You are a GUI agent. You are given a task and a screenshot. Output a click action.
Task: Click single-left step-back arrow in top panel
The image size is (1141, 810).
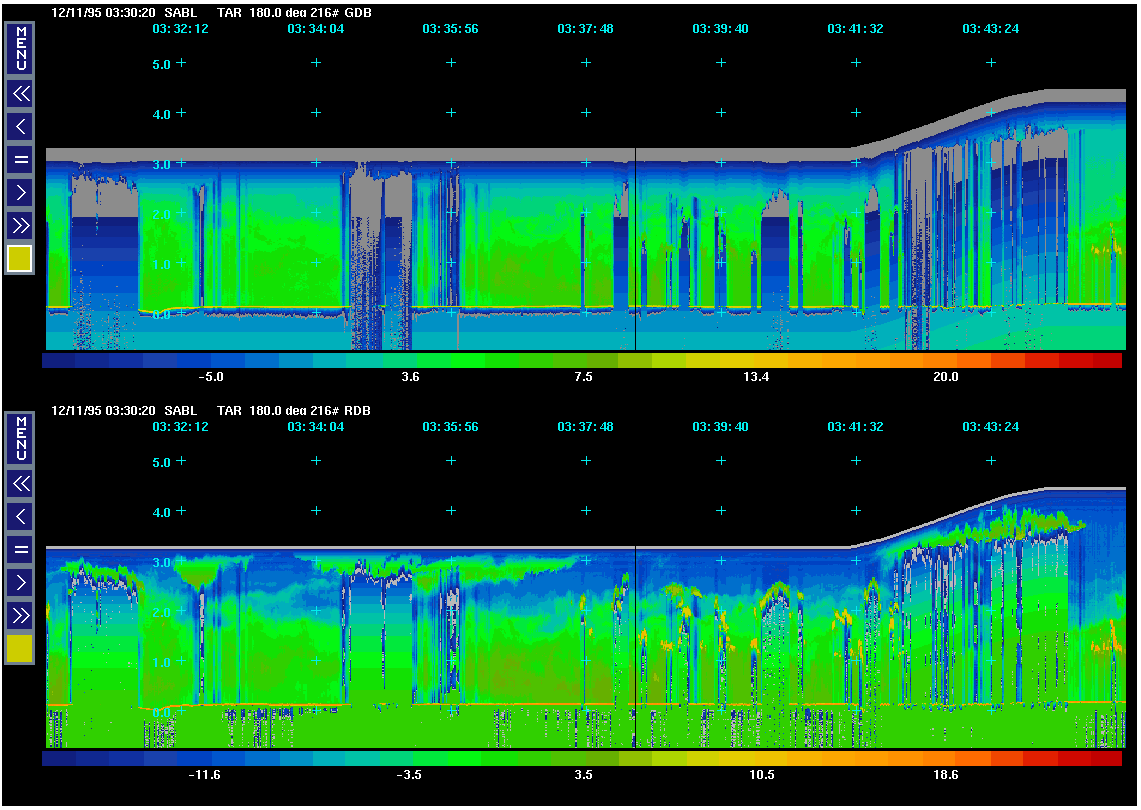pyautogui.click(x=20, y=126)
